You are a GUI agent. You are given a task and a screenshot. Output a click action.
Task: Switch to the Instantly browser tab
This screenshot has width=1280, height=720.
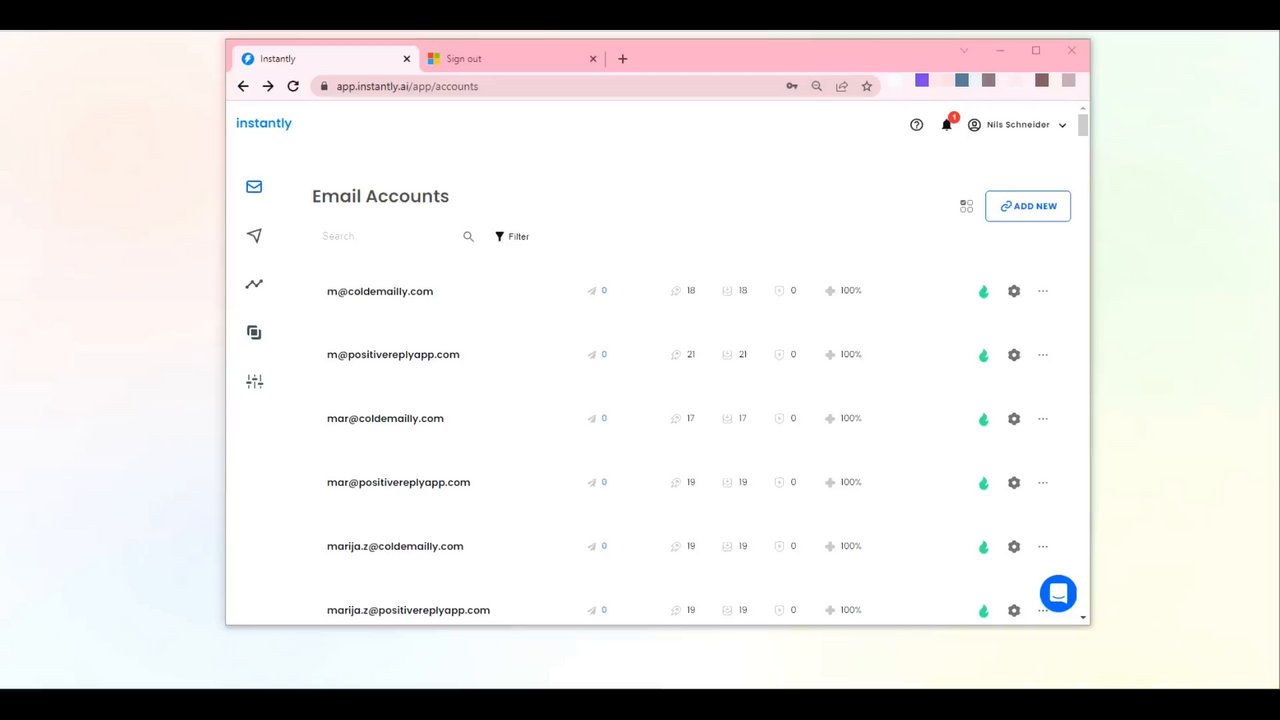[323, 59]
